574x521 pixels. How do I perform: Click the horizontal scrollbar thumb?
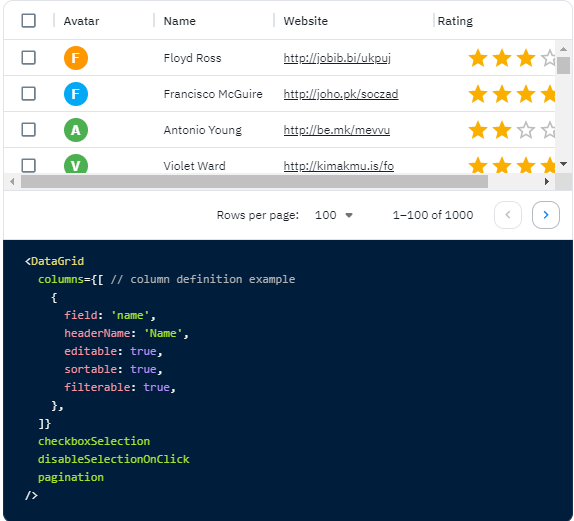tap(254, 181)
